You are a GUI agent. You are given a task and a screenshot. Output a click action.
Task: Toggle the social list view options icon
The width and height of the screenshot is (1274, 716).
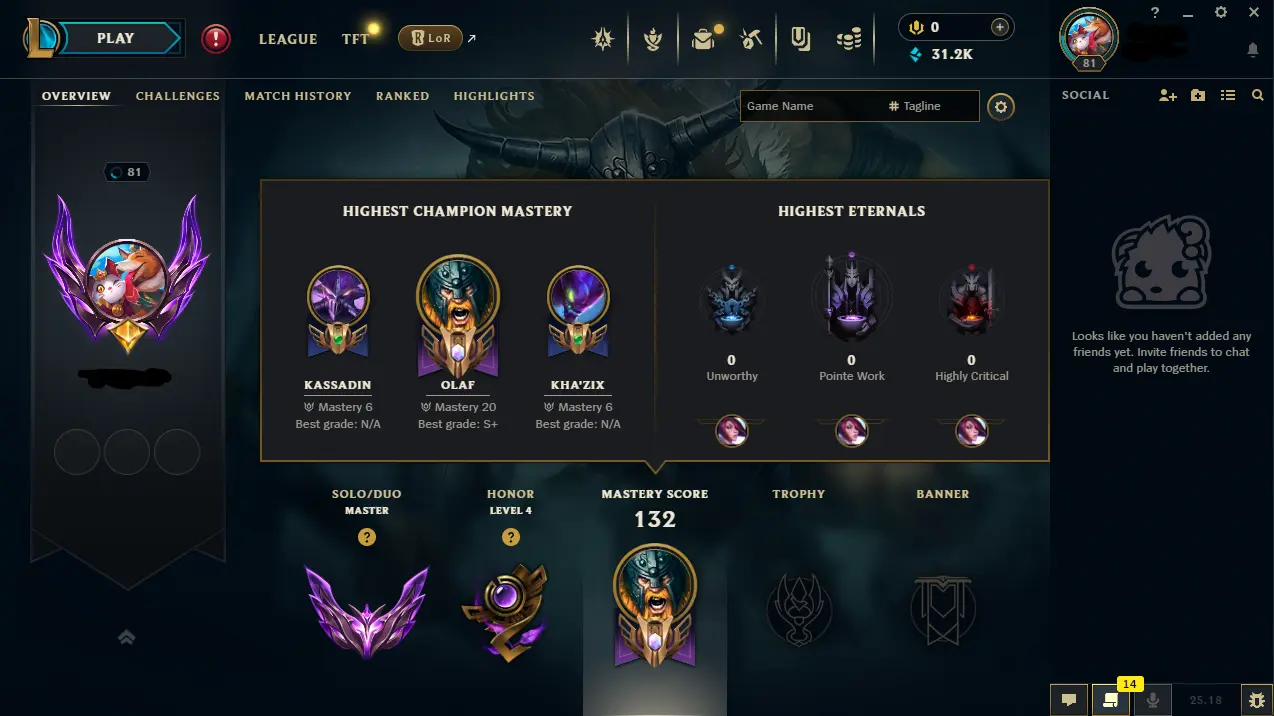pos(1228,95)
